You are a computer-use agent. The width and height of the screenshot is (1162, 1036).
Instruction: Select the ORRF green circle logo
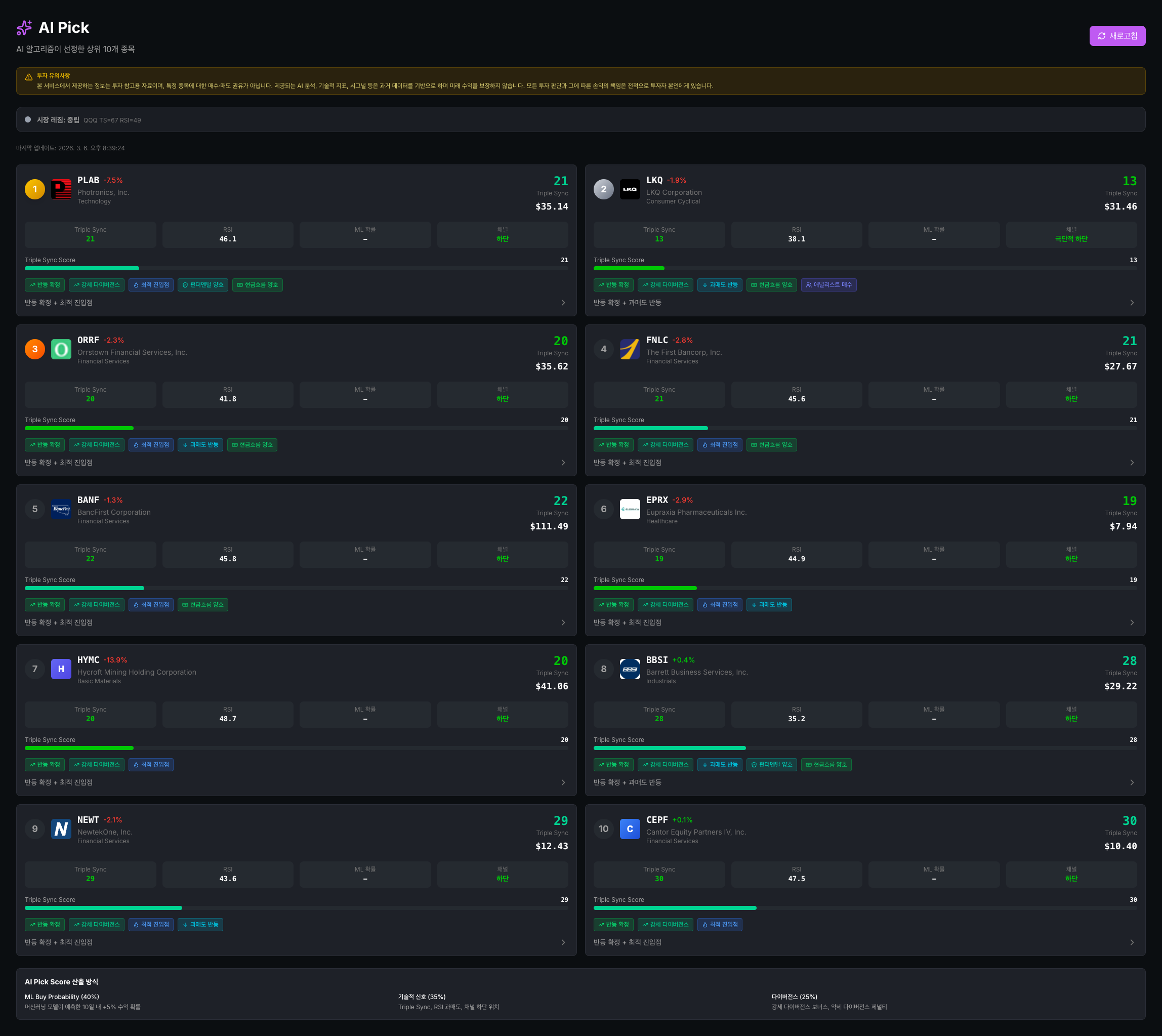point(61,349)
